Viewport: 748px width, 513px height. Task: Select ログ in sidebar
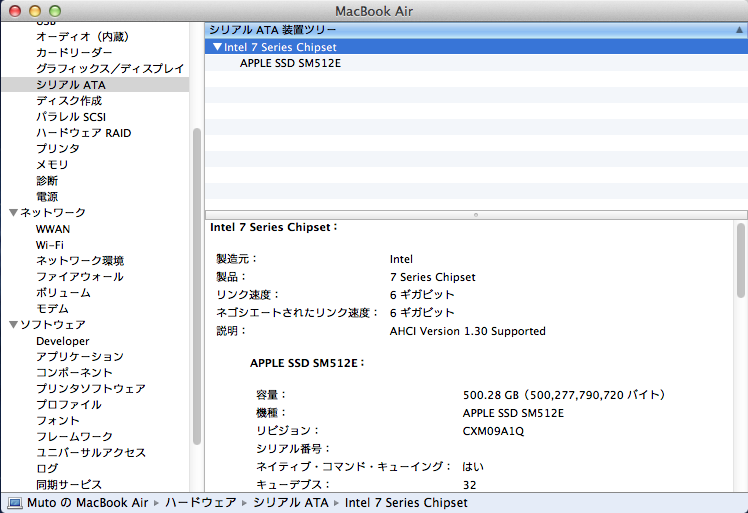[x=47, y=469]
